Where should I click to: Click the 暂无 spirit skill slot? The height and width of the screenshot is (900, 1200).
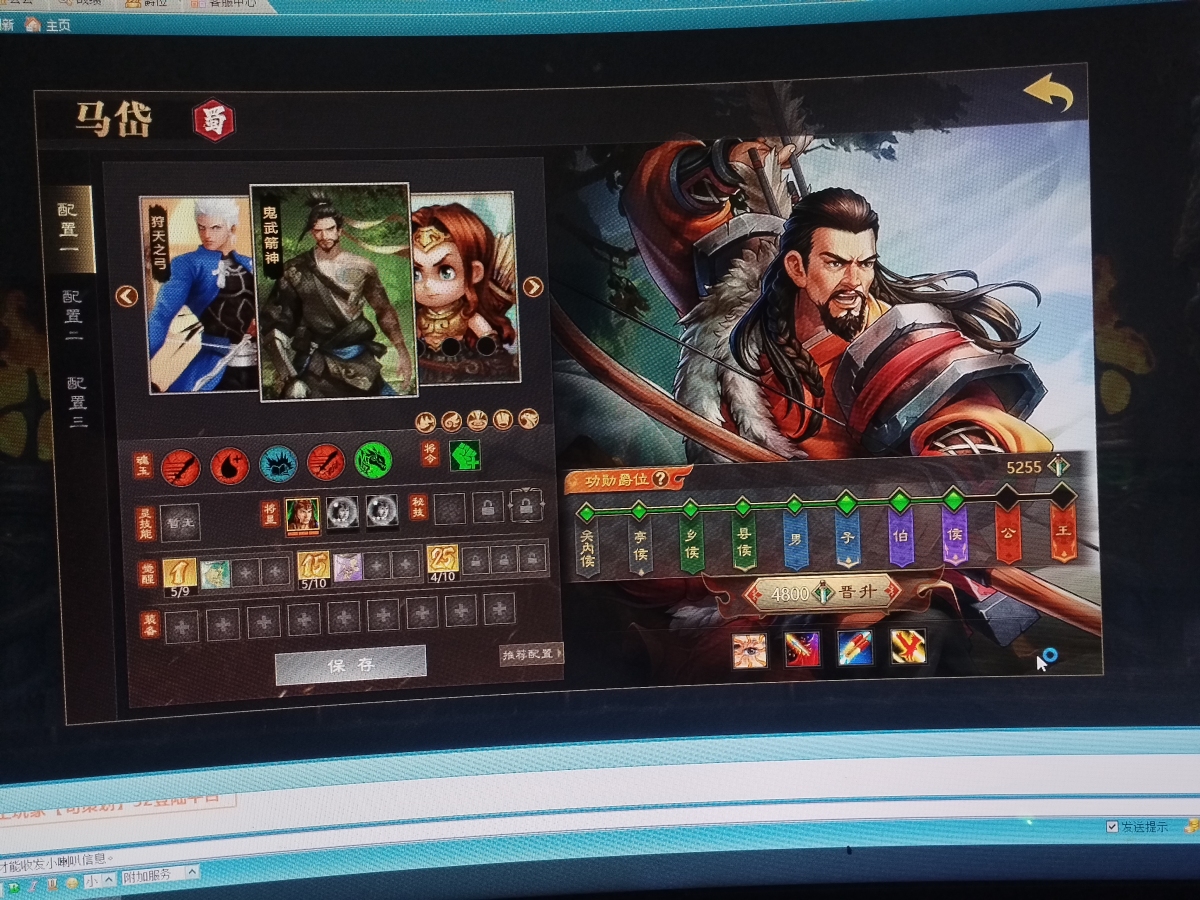pyautogui.click(x=180, y=523)
